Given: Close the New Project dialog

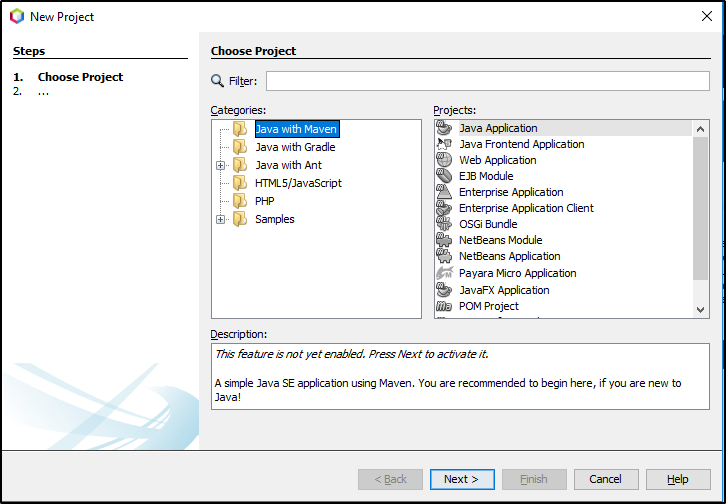Looking at the screenshot, I should [x=707, y=16].
